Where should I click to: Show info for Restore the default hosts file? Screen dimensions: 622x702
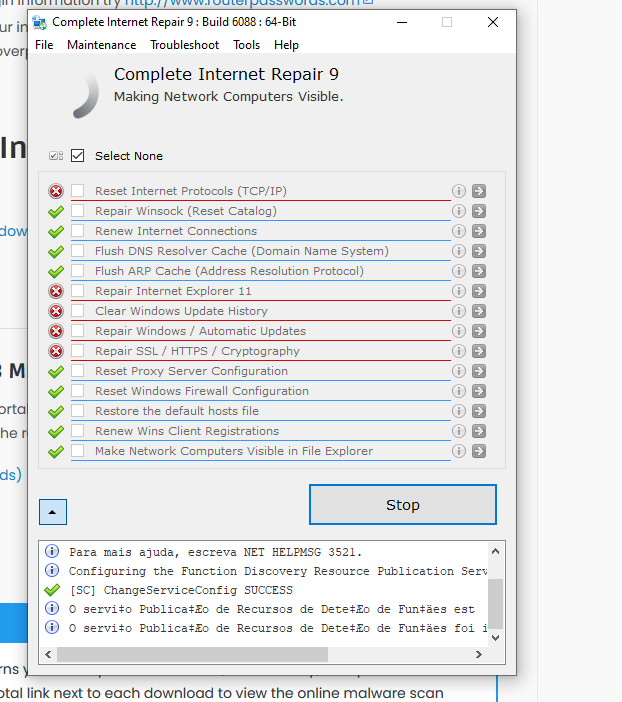(459, 411)
